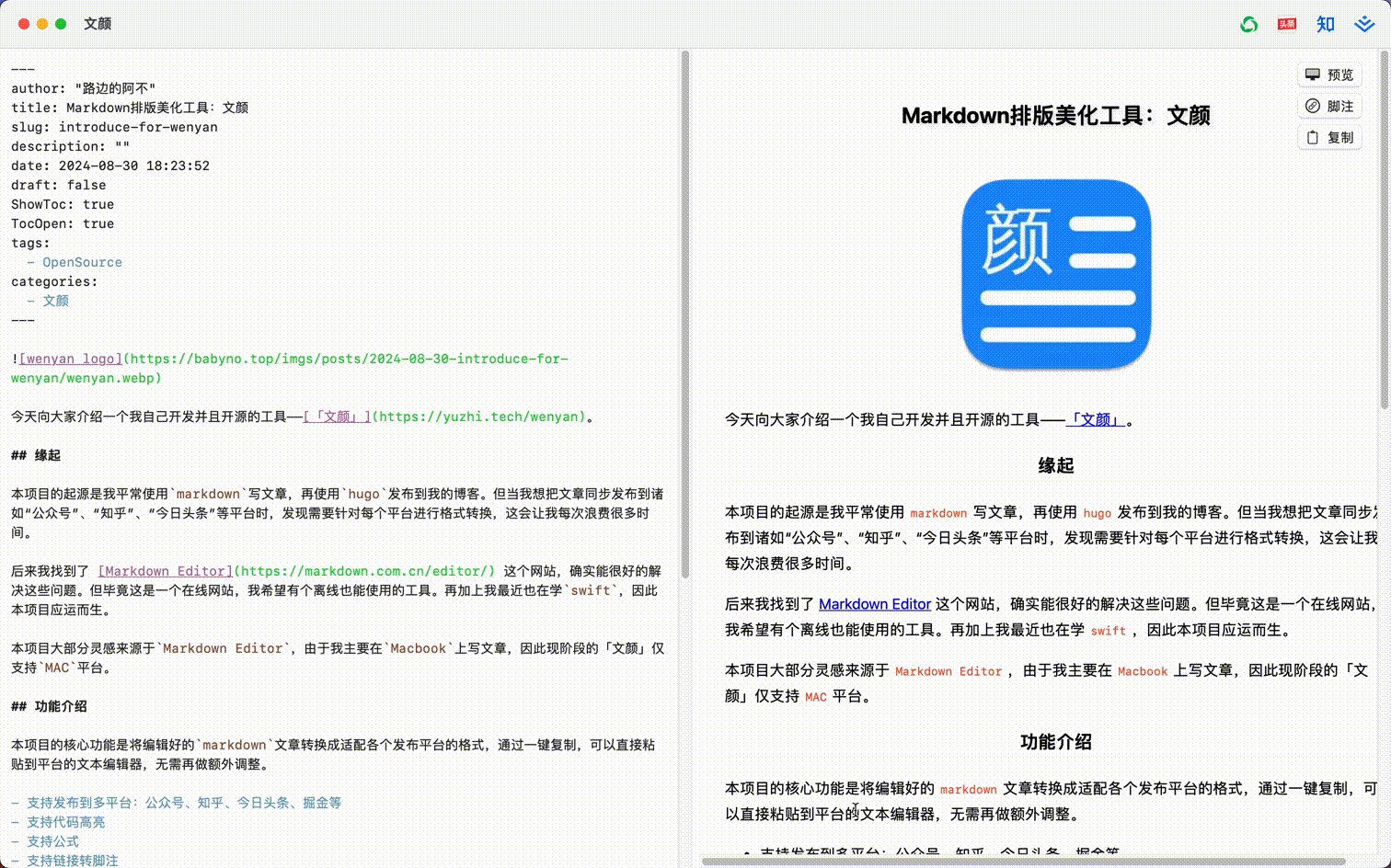Click the green fullscreen window button
Viewport: 1391px width, 868px height.
click(61, 24)
